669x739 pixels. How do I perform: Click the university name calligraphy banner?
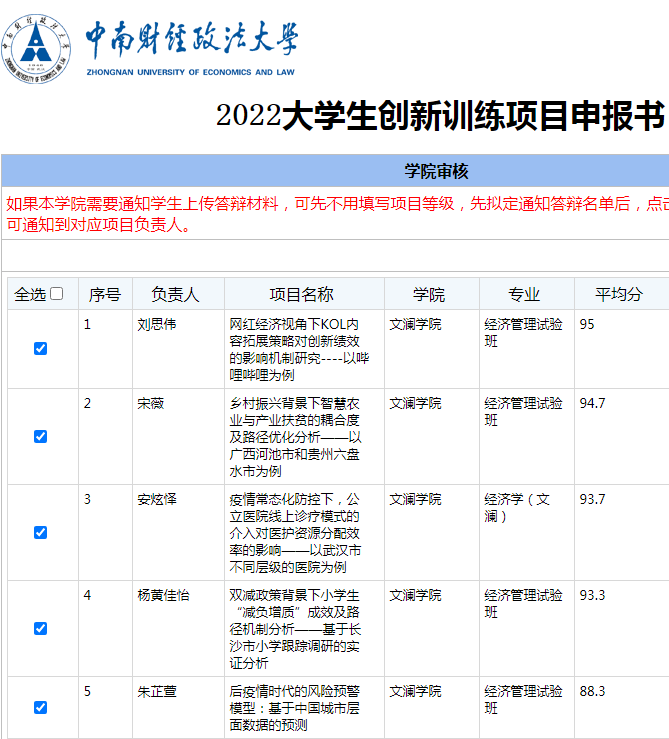190,42
